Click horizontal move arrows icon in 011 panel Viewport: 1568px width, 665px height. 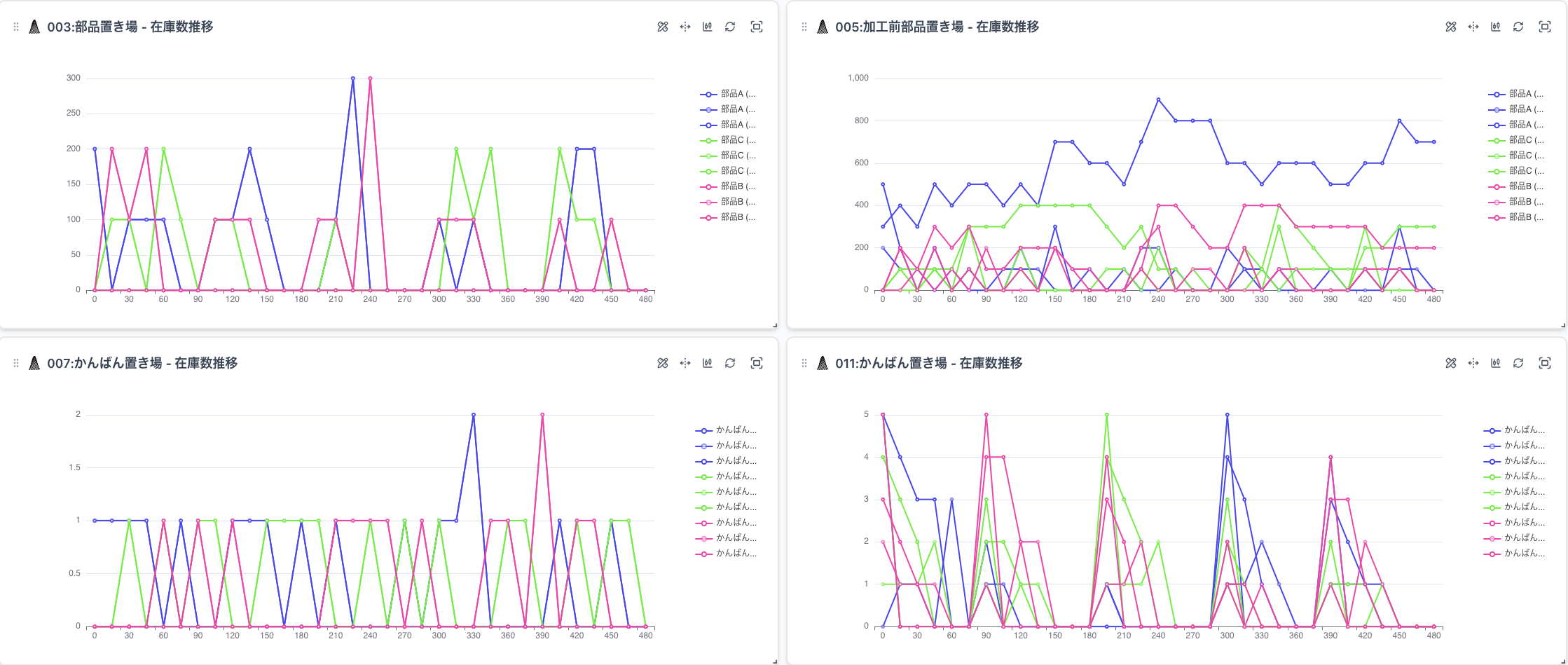click(1473, 363)
